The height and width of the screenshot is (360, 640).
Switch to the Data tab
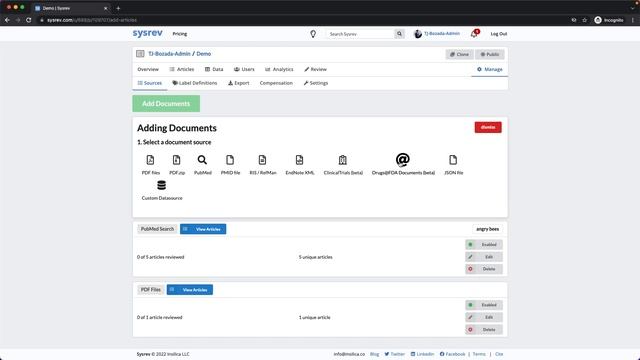214,69
